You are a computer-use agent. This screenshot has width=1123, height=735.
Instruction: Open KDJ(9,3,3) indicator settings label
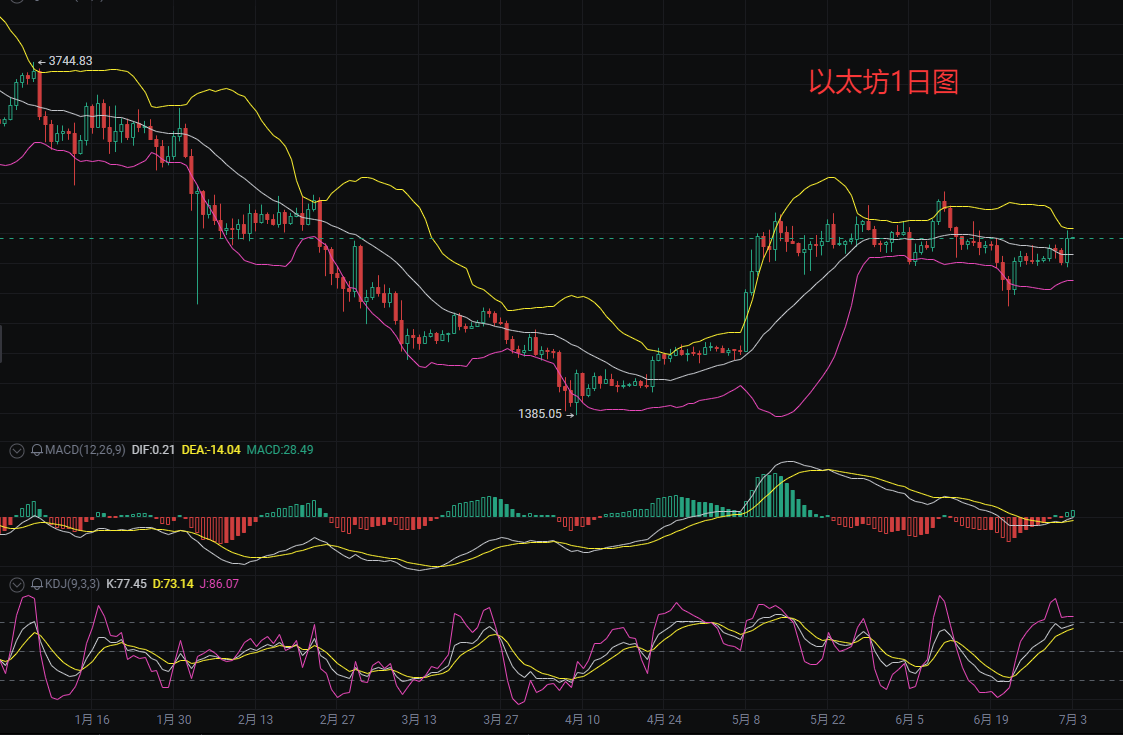[72, 584]
